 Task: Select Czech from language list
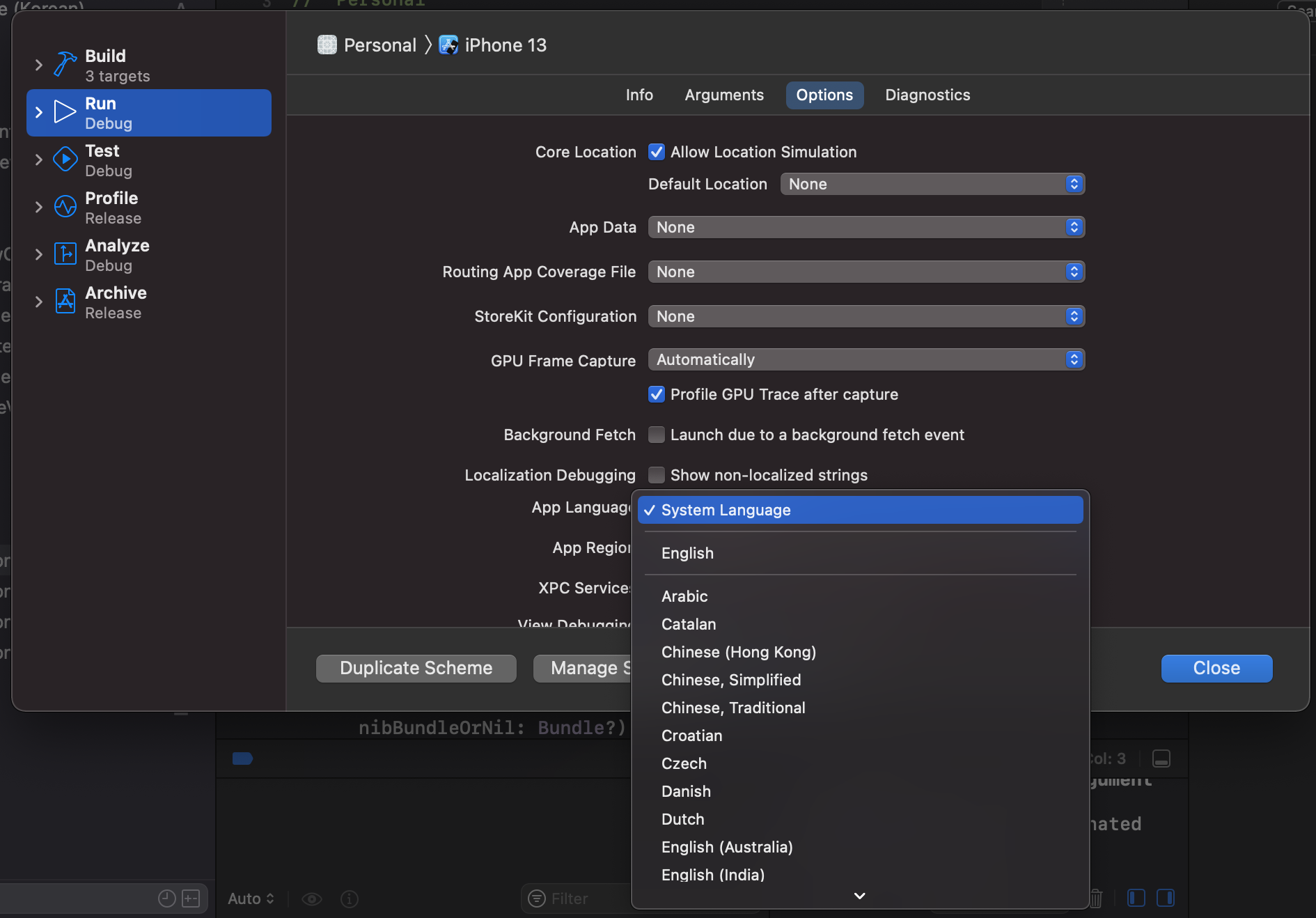pos(860,763)
